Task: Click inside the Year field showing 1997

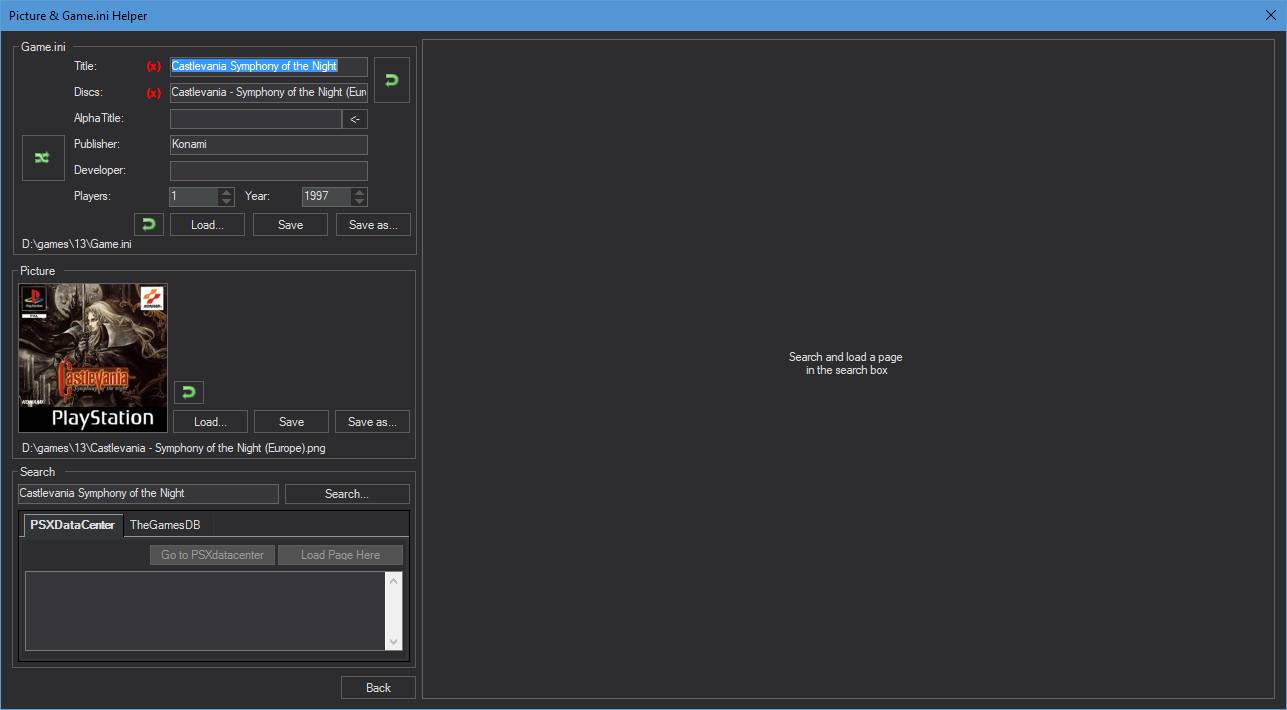Action: (x=327, y=197)
